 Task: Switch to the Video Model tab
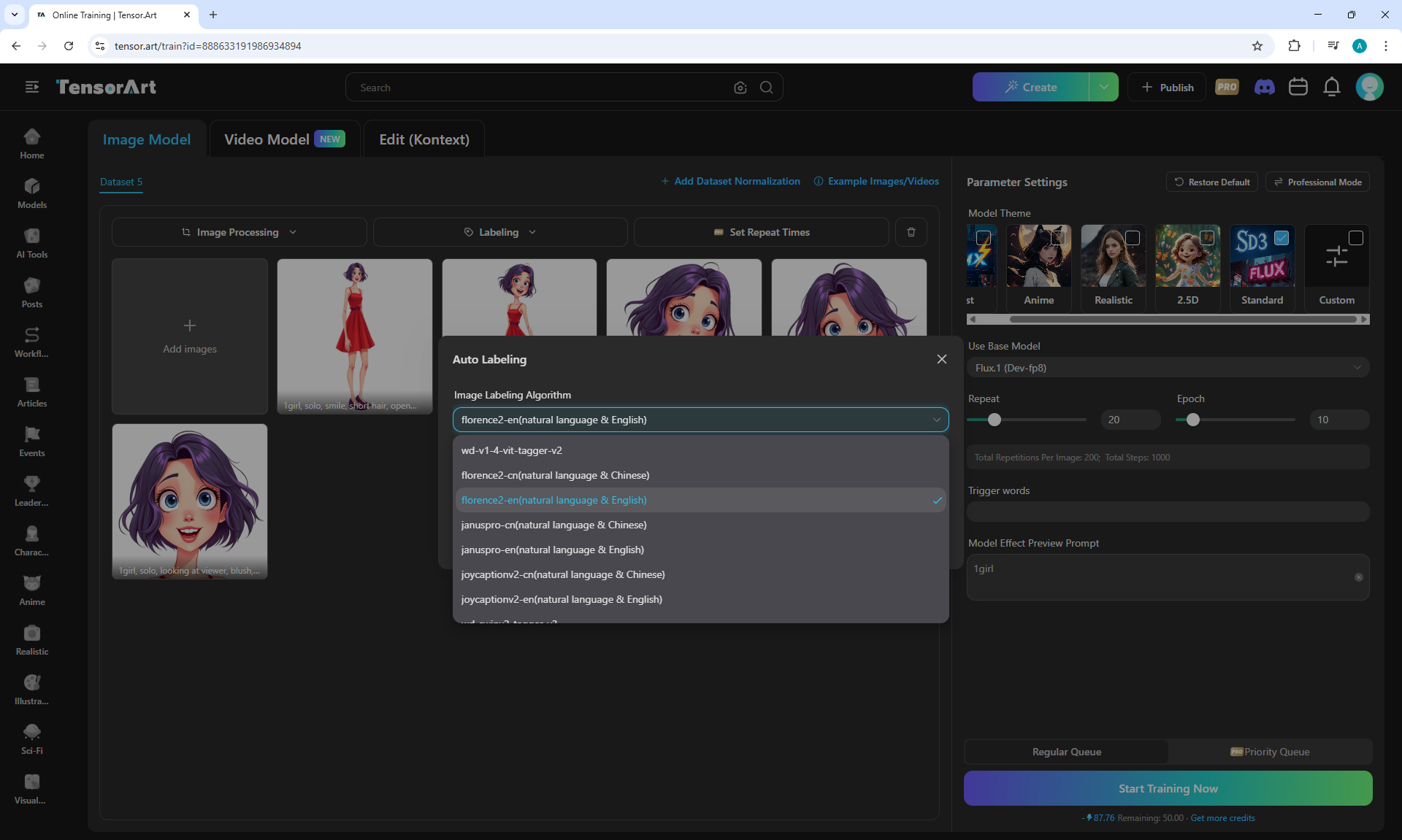click(283, 139)
